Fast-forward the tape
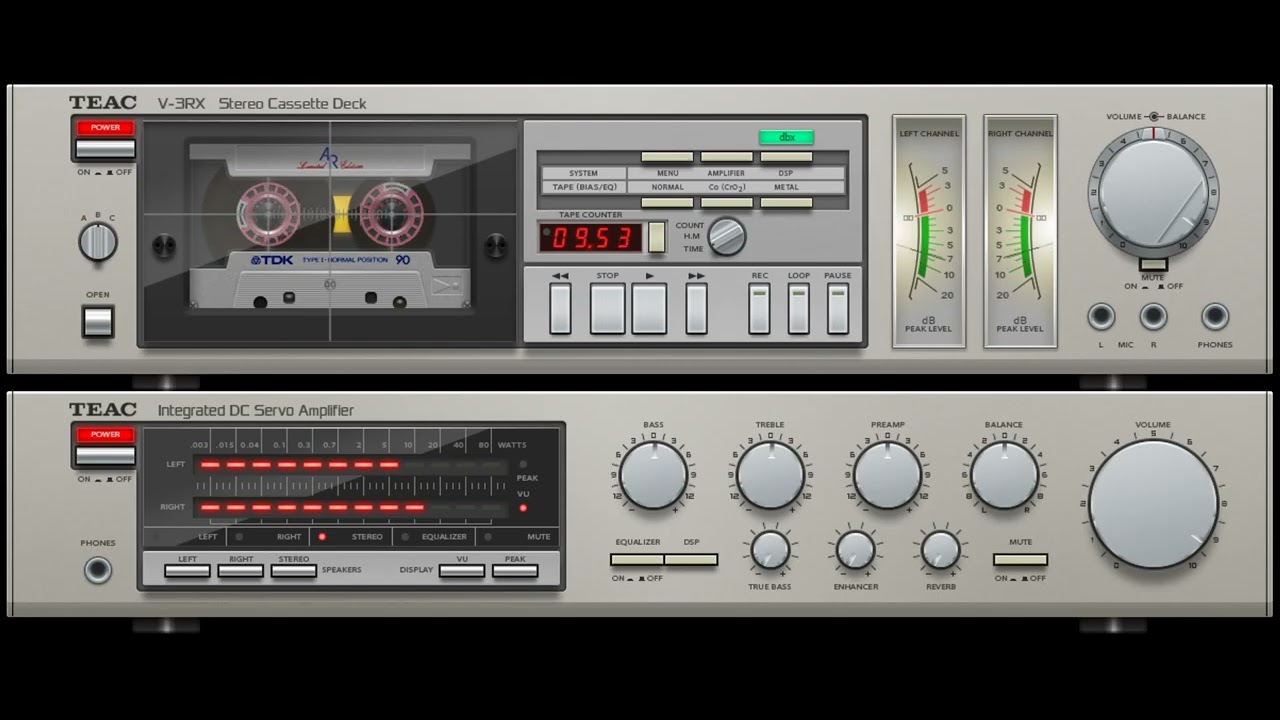This screenshot has width=1280, height=720. (x=696, y=309)
